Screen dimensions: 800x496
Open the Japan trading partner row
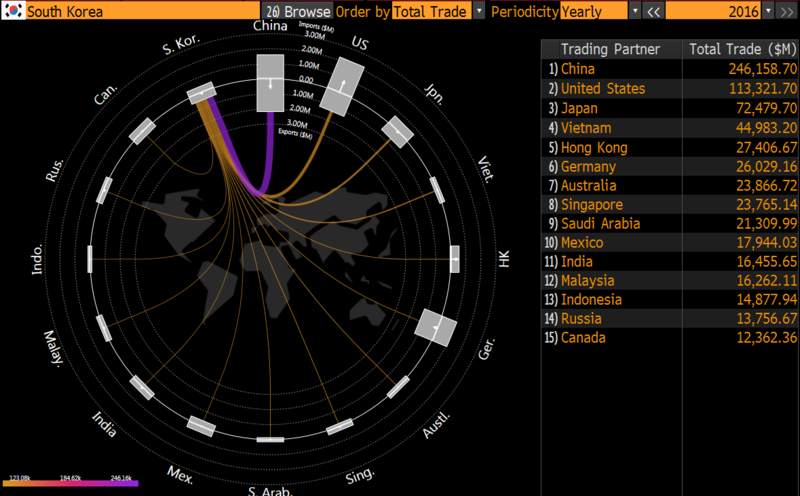670,108
